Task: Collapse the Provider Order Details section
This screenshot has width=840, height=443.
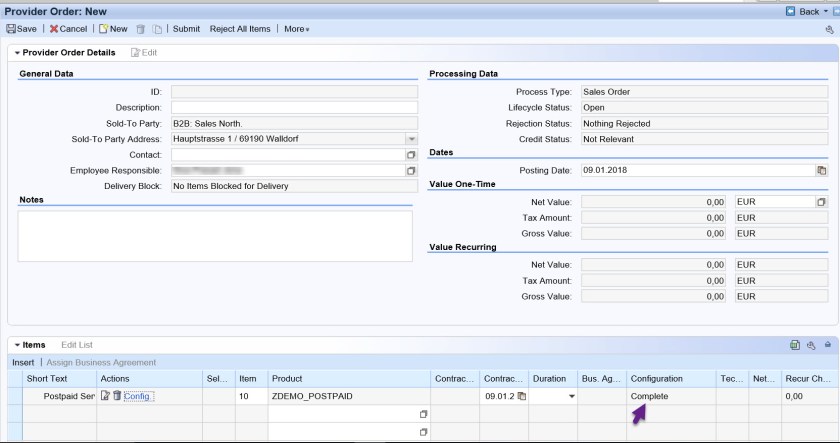Action: point(13,52)
